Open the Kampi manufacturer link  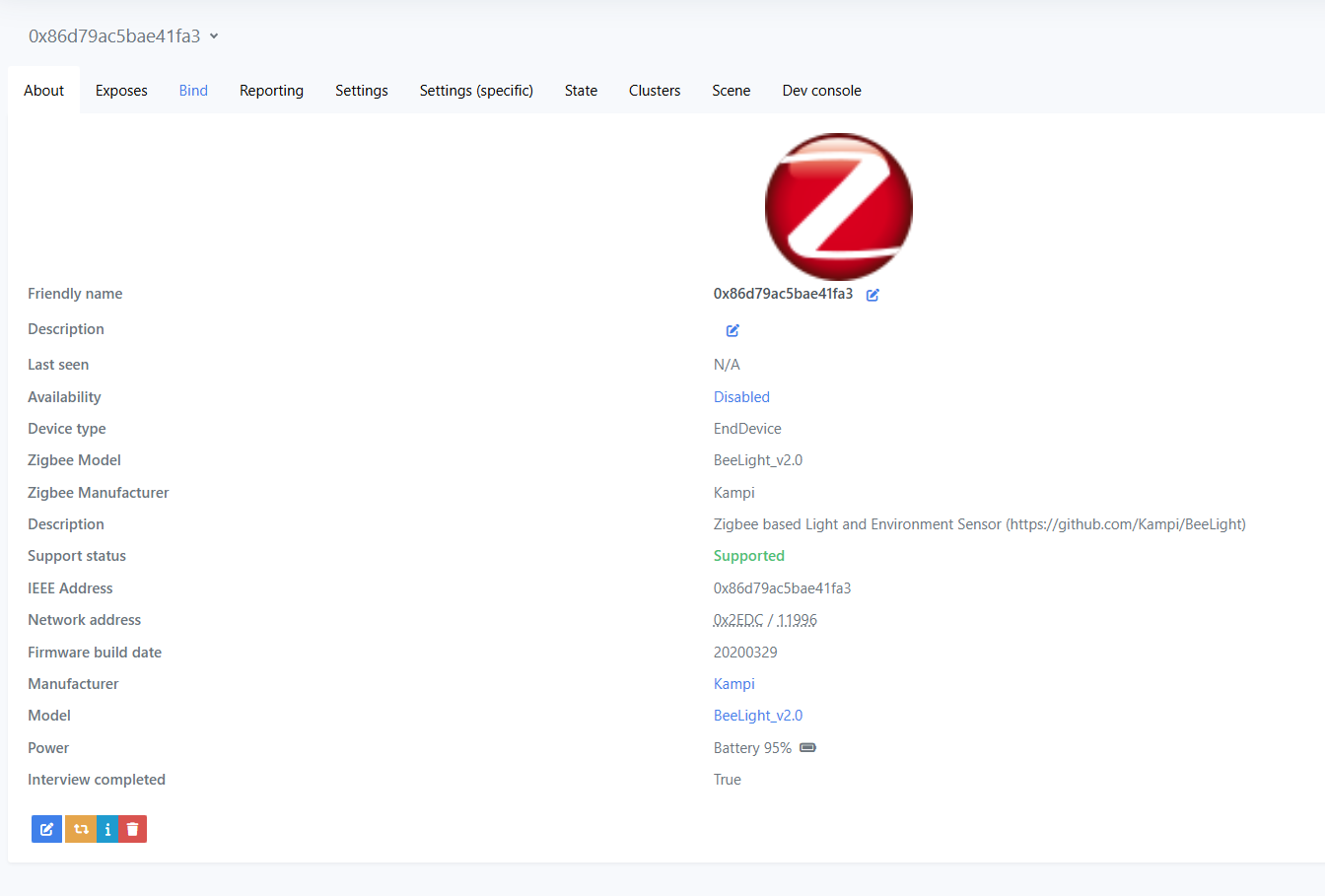click(x=734, y=684)
